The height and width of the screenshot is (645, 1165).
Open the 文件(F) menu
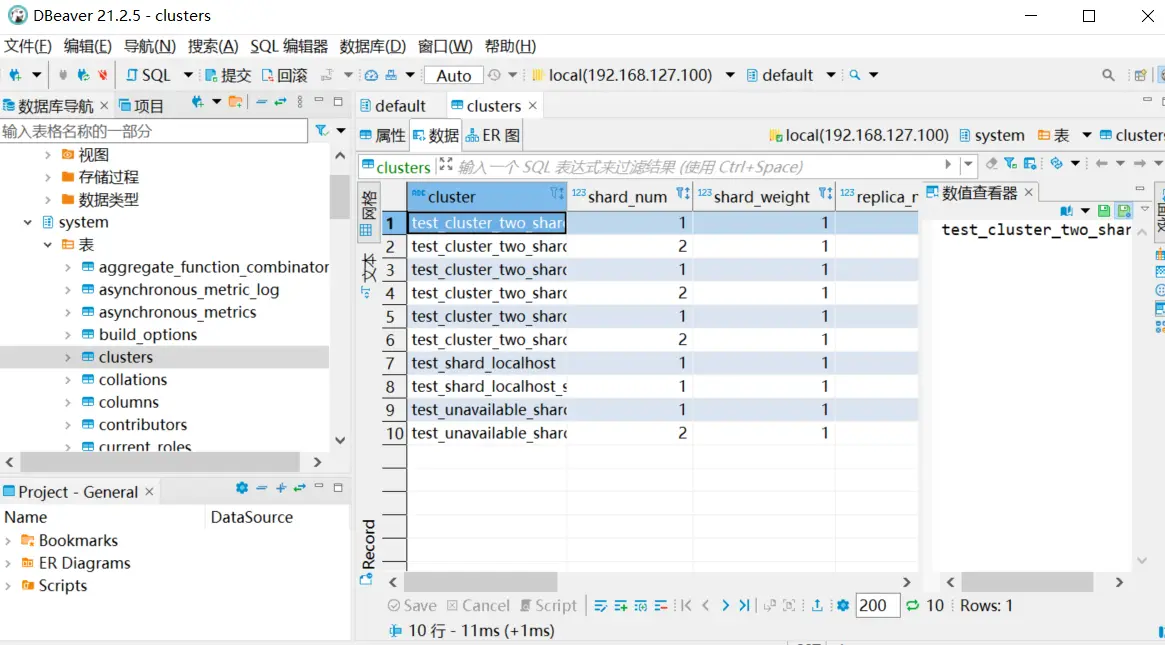click(x=27, y=46)
